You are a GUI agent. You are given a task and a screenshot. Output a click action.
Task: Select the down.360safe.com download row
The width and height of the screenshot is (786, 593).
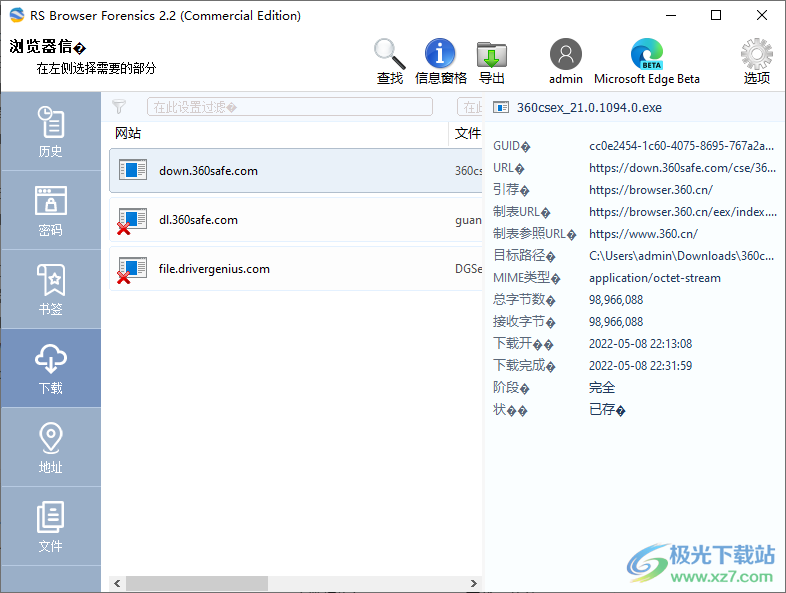296,170
